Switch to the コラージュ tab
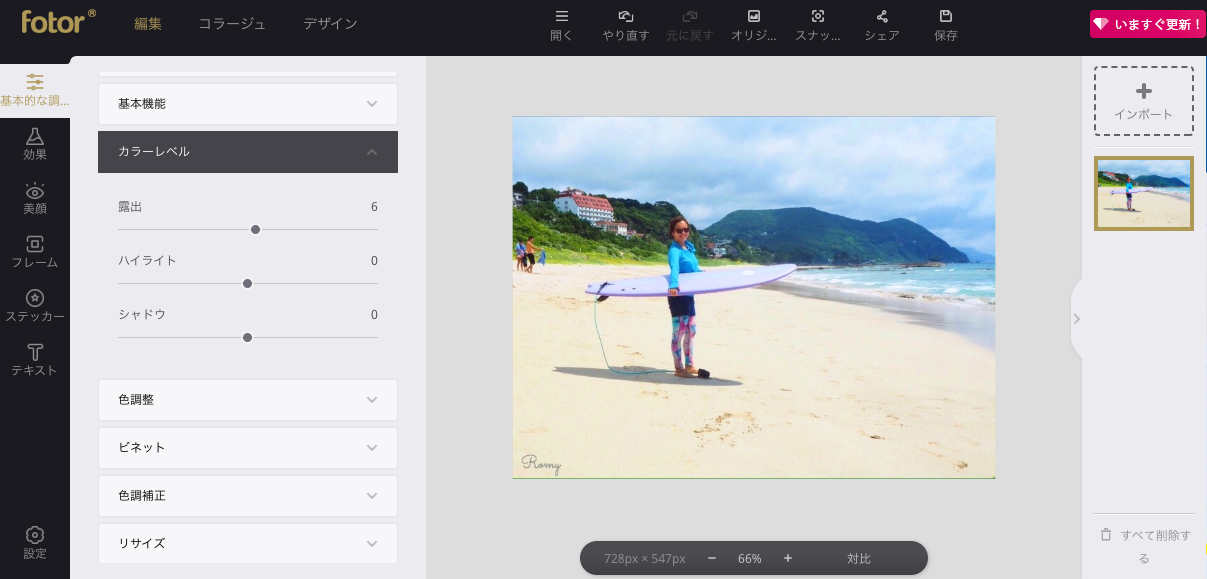 232,24
